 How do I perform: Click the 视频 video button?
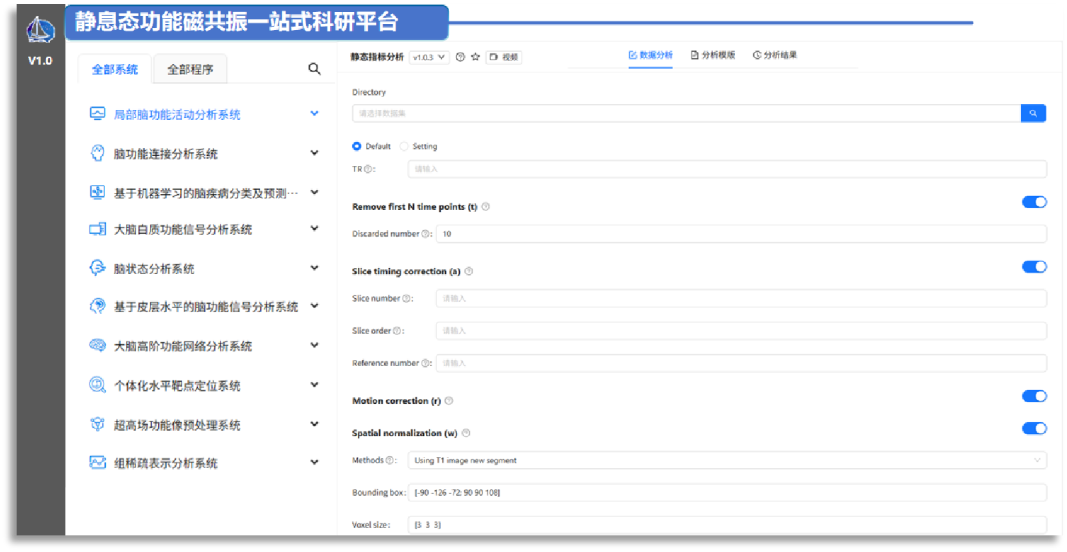pyautogui.click(x=504, y=57)
